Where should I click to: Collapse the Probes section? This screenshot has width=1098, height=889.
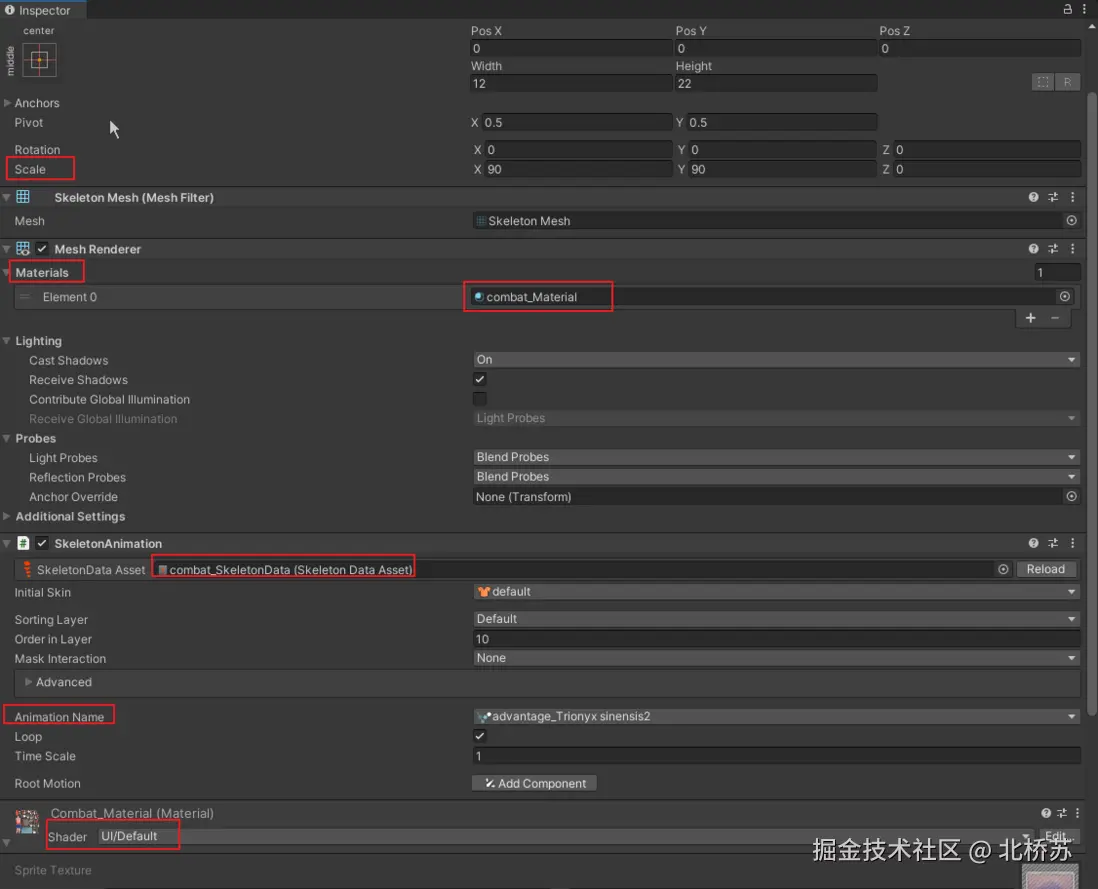tap(7, 438)
